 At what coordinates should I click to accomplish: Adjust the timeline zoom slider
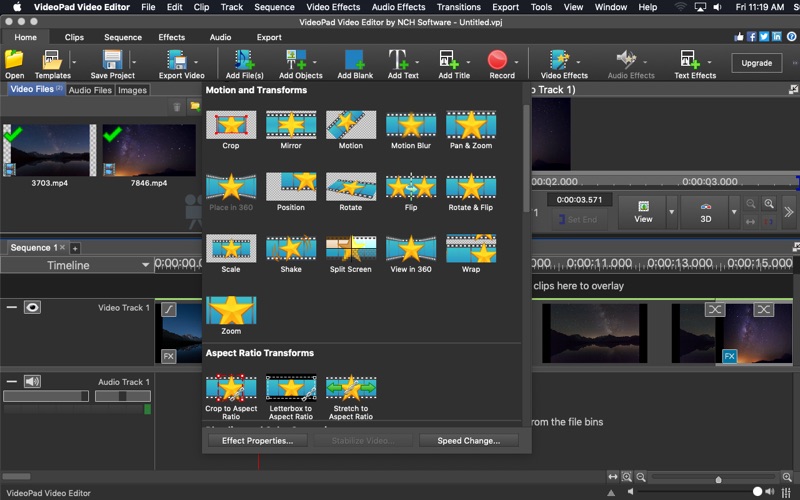point(717,479)
